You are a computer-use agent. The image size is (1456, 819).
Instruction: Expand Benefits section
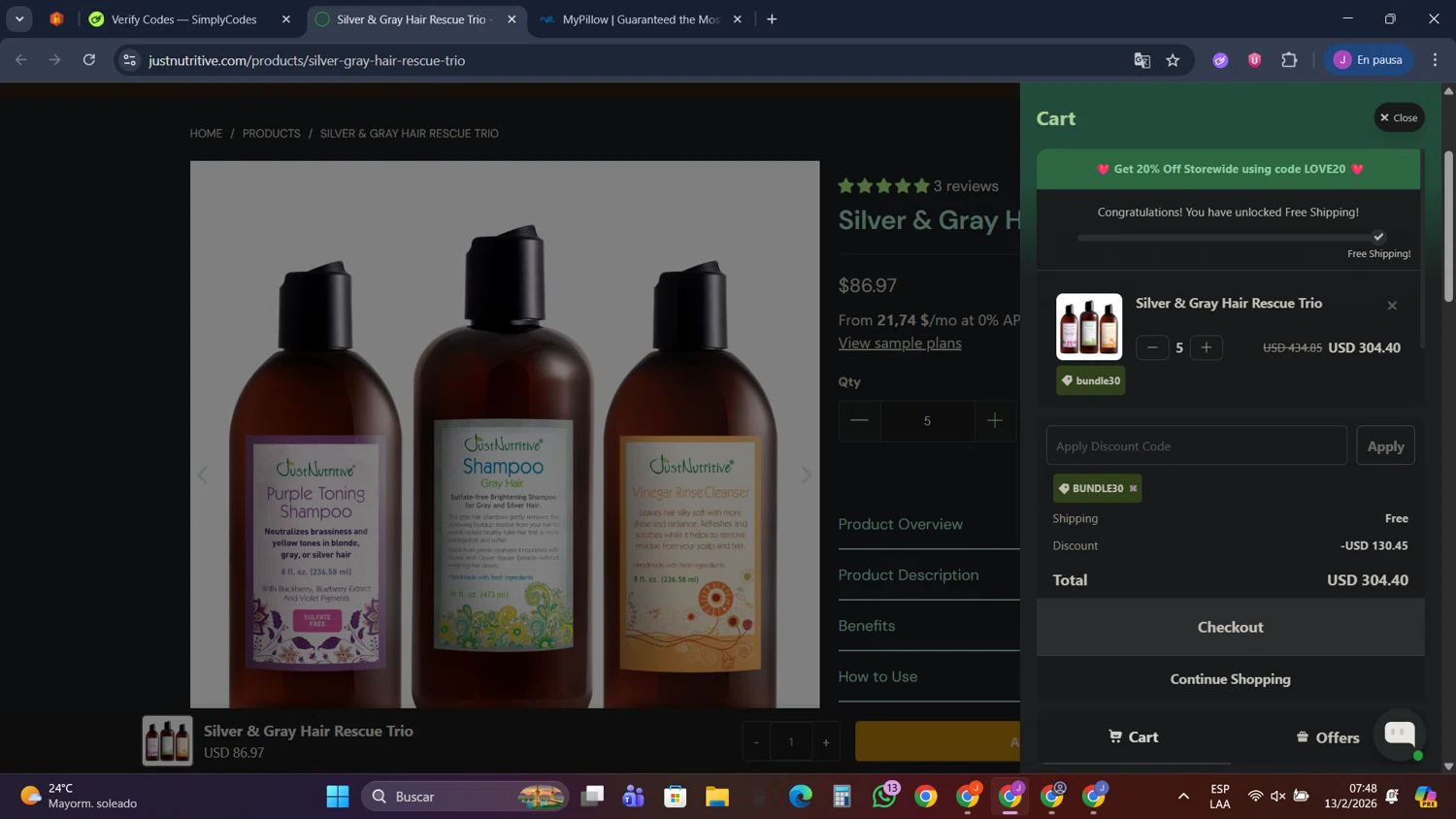(x=929, y=626)
